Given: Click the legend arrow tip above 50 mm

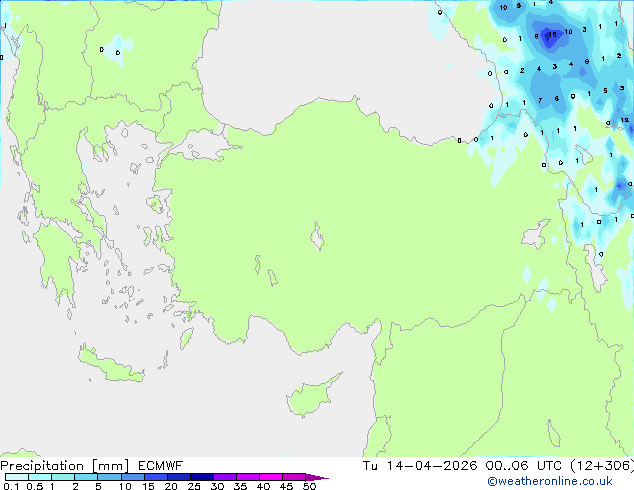Looking at the screenshot, I should click(317, 477).
